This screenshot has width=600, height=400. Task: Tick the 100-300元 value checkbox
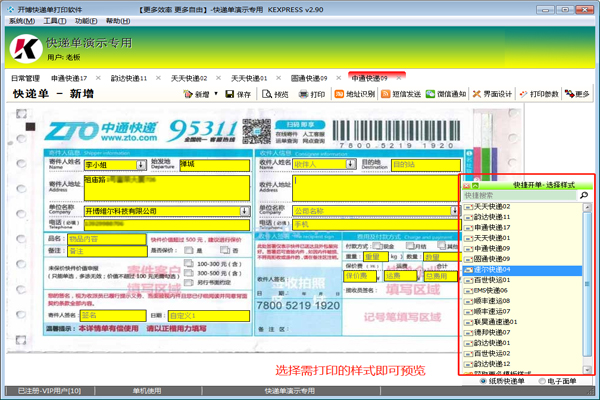click(x=188, y=263)
